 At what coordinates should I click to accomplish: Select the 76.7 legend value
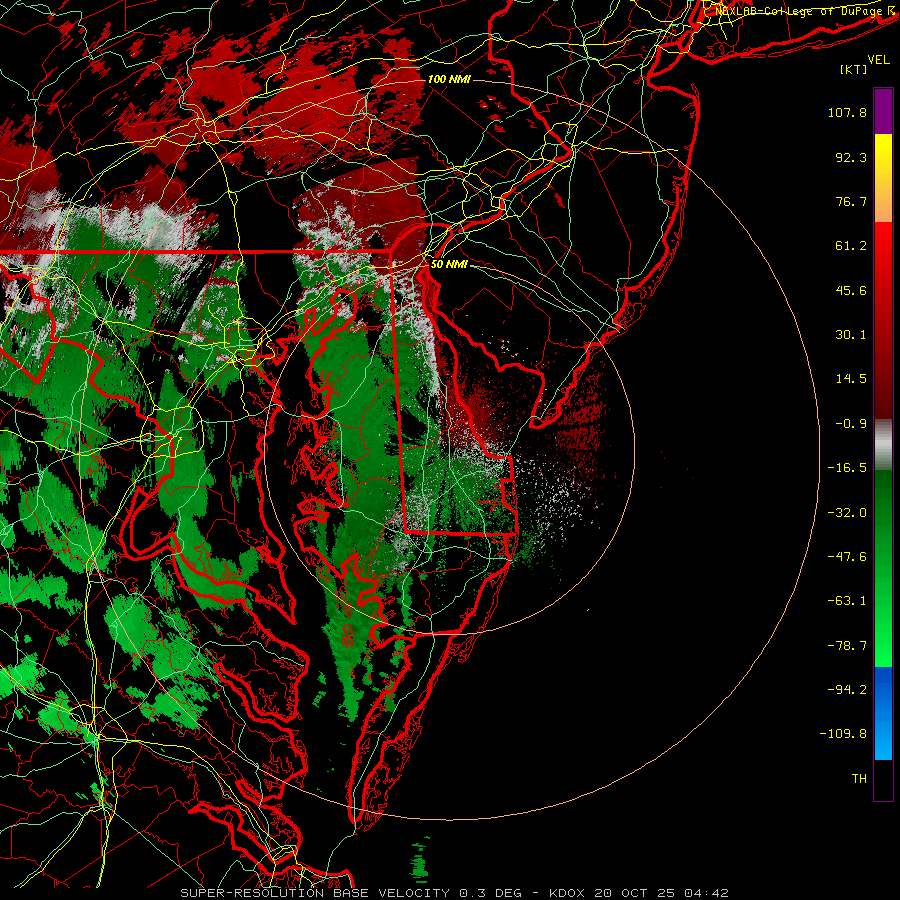coord(851,201)
